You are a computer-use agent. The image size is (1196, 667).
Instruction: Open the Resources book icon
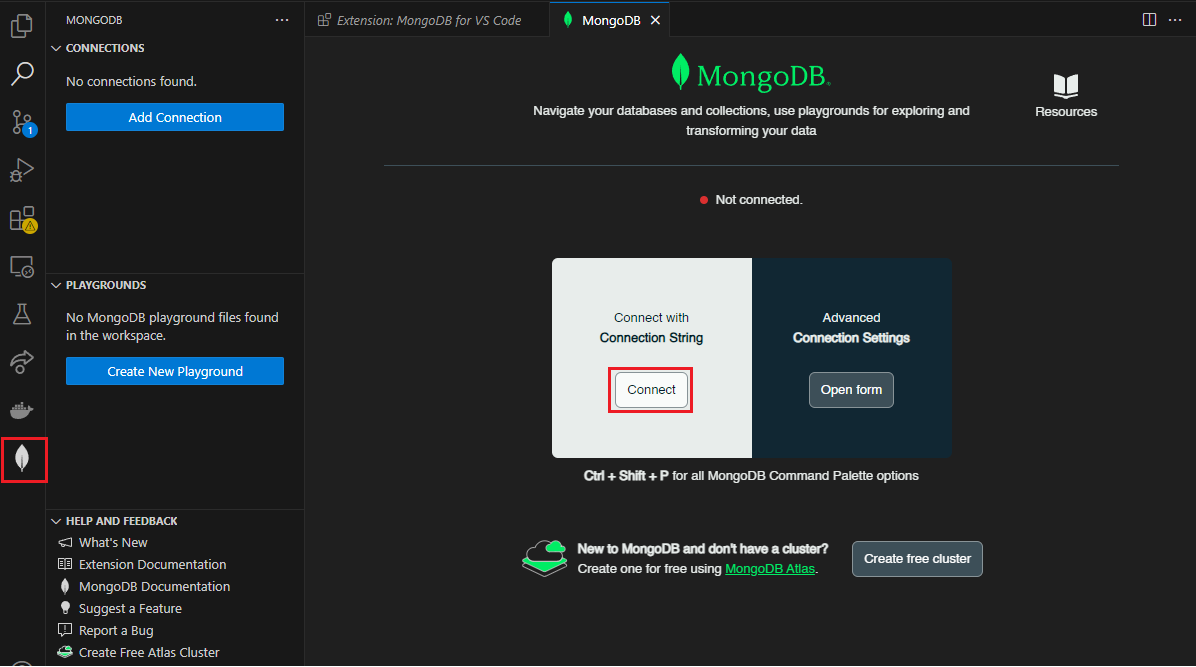[x=1066, y=85]
